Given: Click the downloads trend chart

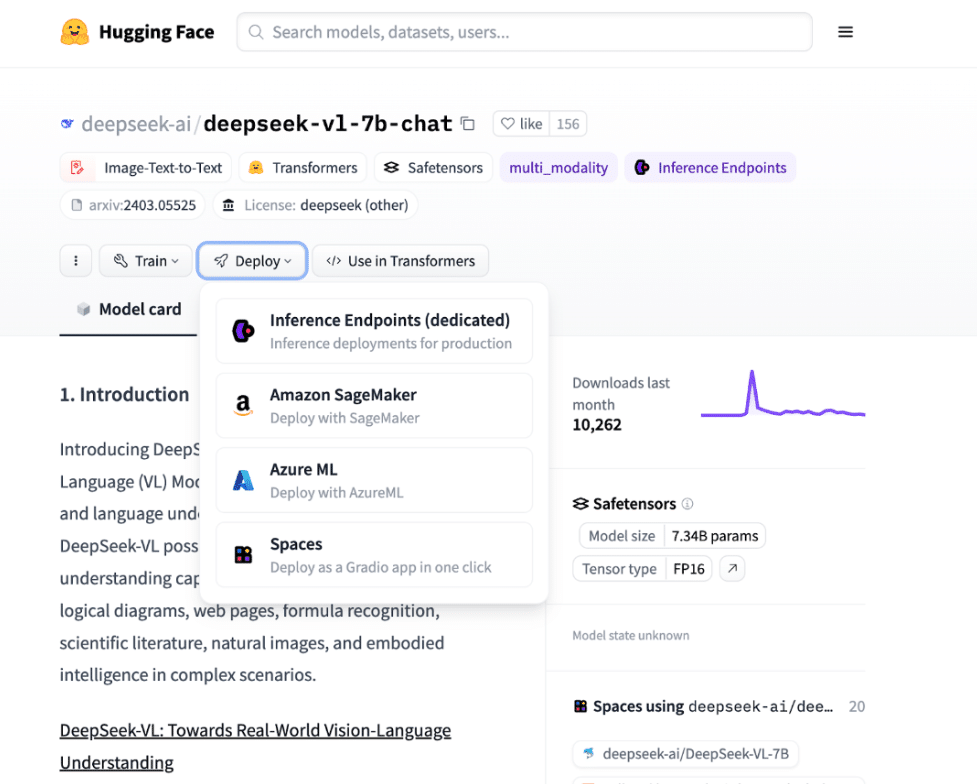Looking at the screenshot, I should point(783,394).
